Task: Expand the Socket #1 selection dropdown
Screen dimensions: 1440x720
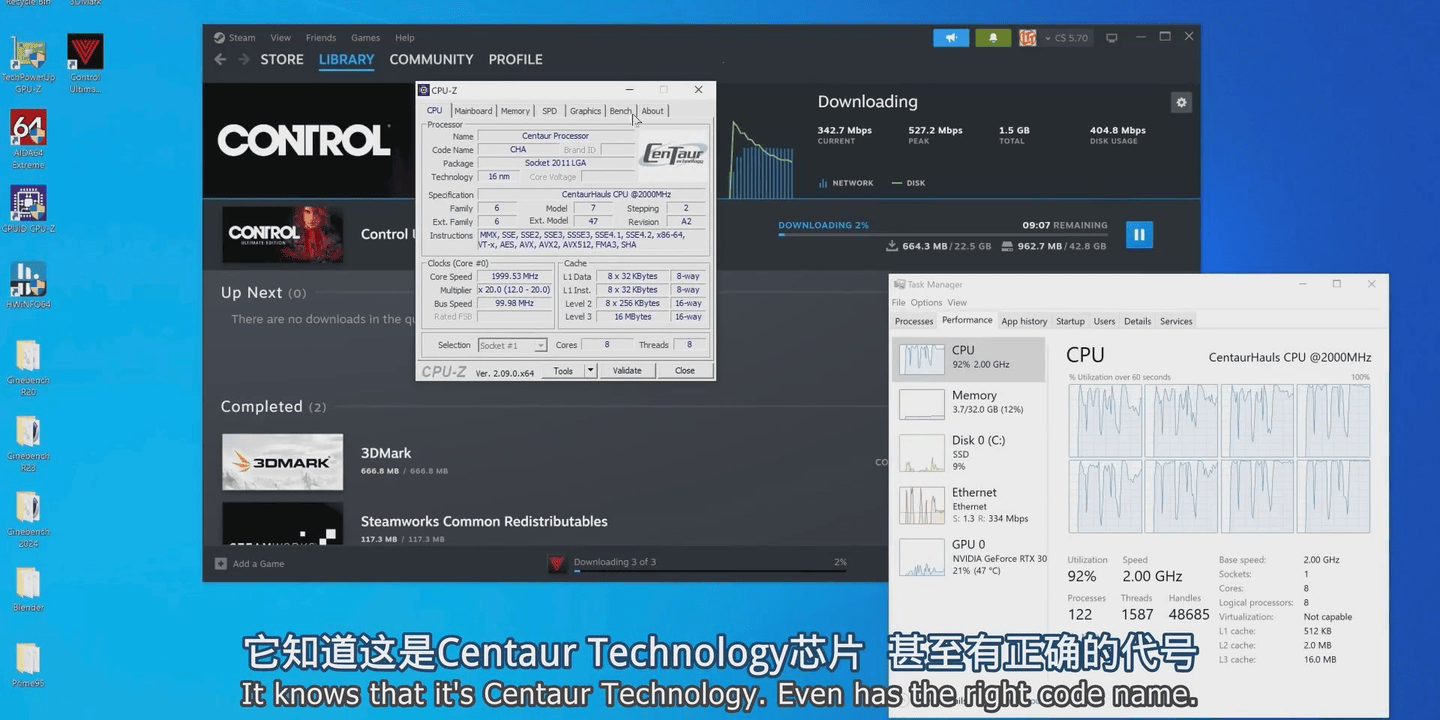Action: click(x=540, y=346)
